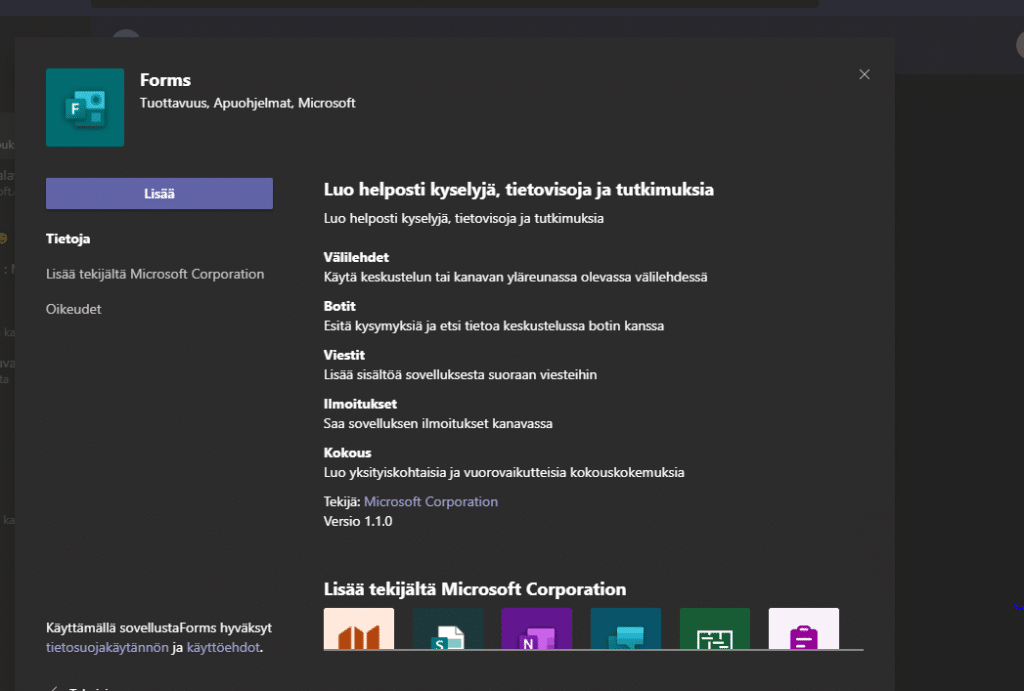Click the Kokous heading

click(x=347, y=453)
